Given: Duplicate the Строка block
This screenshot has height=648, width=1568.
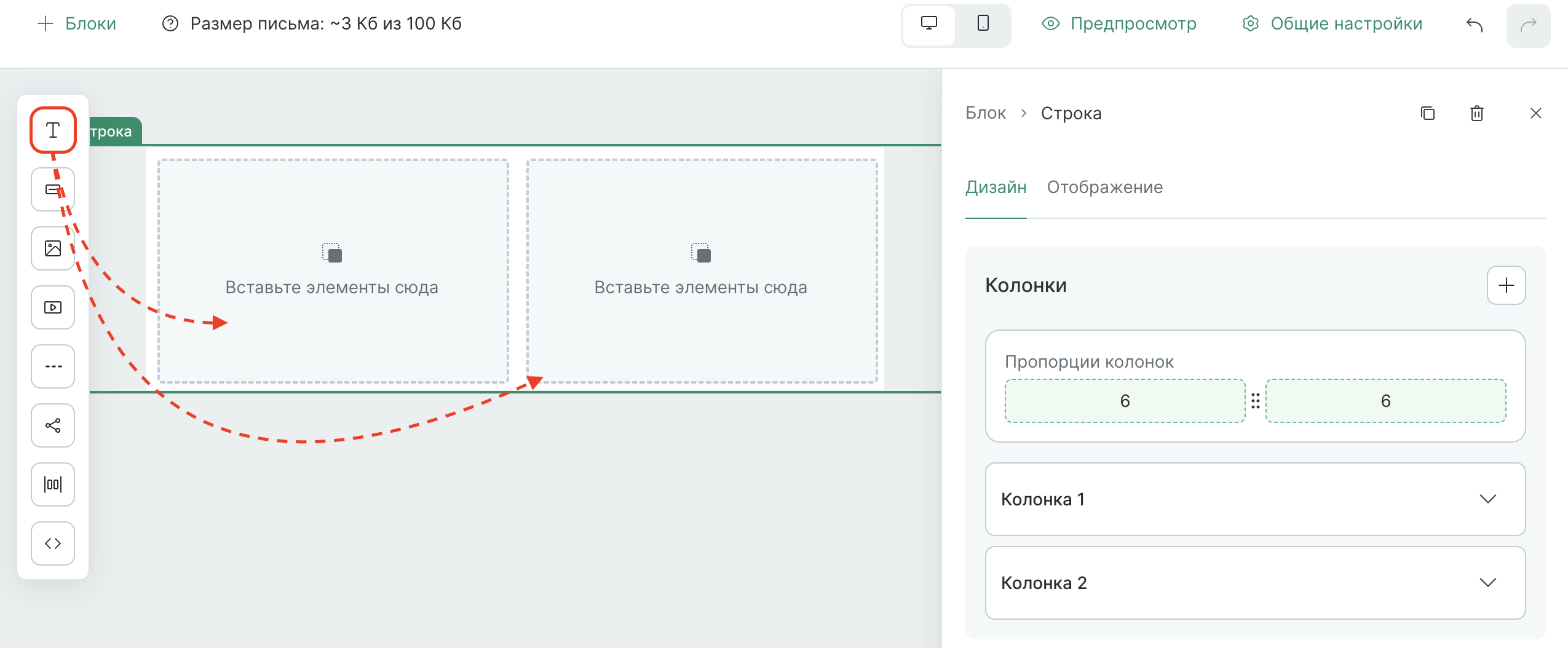Looking at the screenshot, I should 1428,113.
